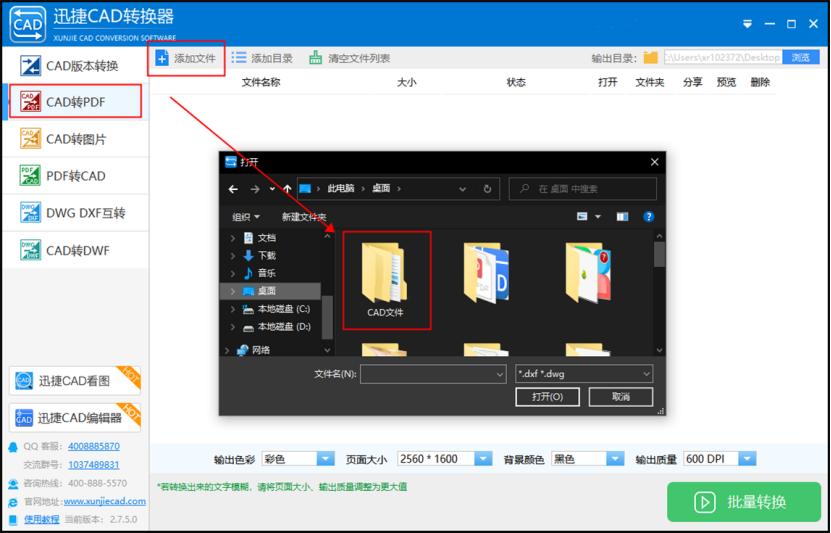Select the CAD转DWF mode
Screen dimensions: 831x533
(75, 250)
